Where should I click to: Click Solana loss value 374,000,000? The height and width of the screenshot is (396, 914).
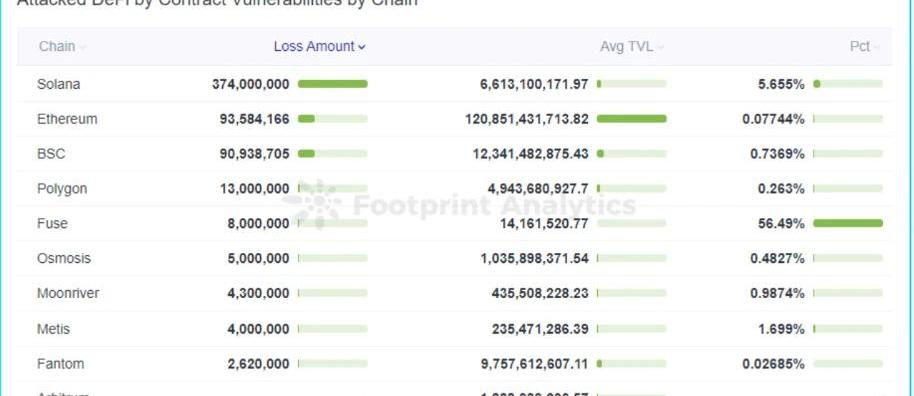tap(251, 84)
